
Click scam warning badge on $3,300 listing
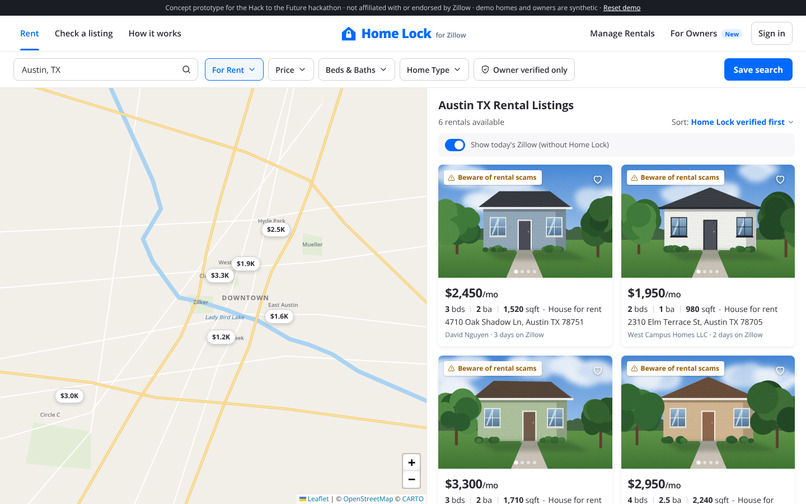tap(492, 368)
